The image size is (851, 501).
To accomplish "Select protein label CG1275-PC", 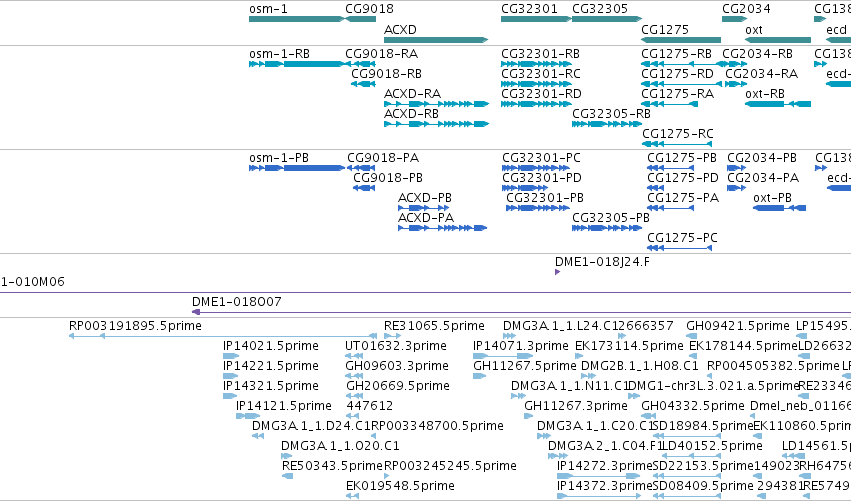I will pos(682,238).
